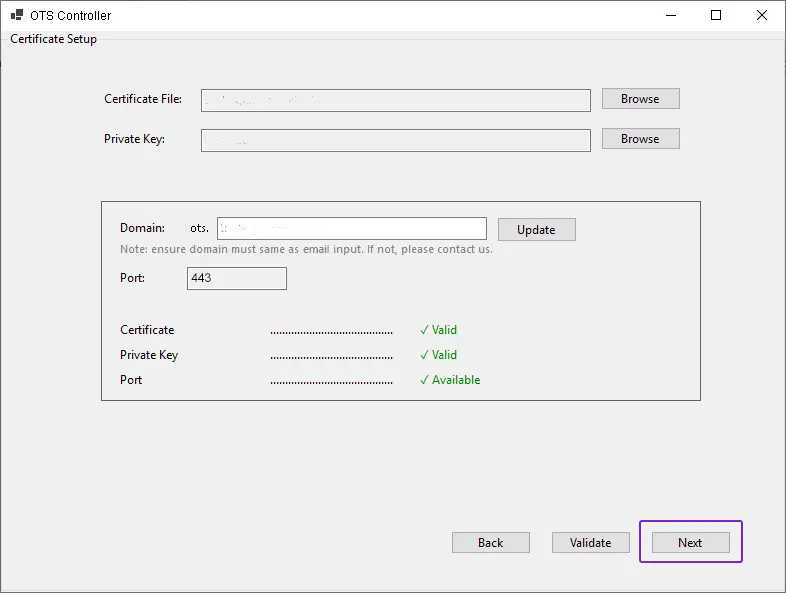Click the Certificate Valid status indicator
Image resolution: width=786 pixels, height=593 pixels.
tap(438, 330)
